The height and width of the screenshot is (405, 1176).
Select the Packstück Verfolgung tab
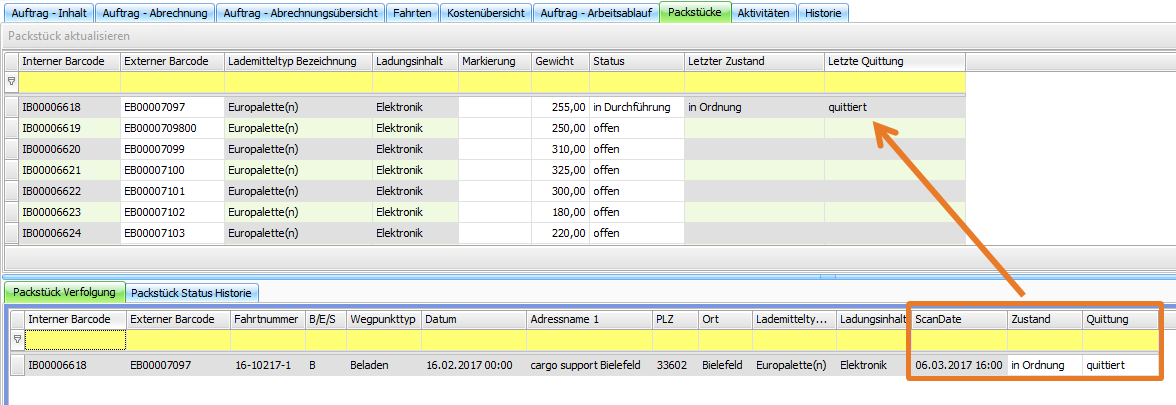[x=65, y=293]
